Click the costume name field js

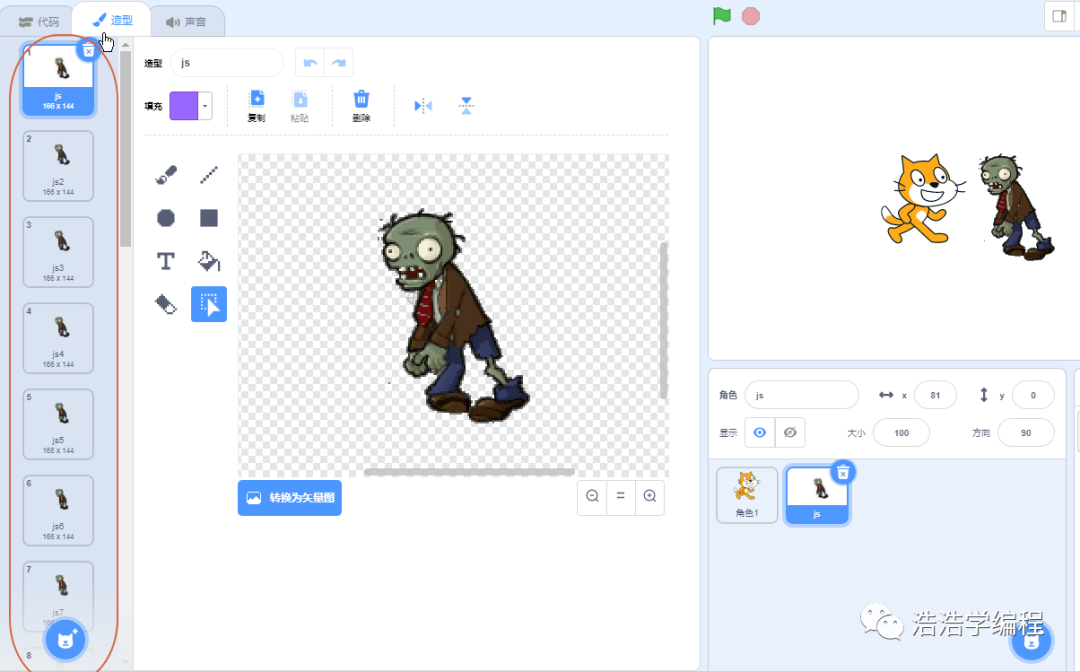tap(227, 63)
